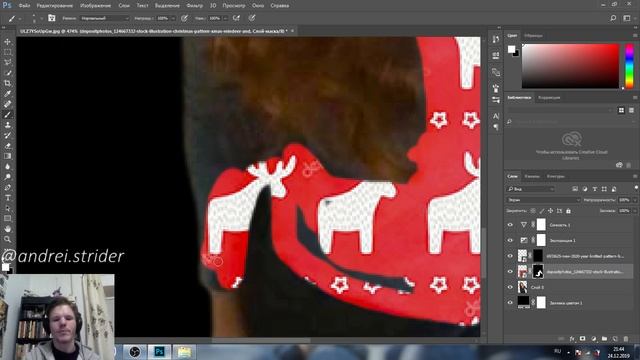Lock transparent pixels icon
Image resolution: width=640 pixels, height=360 pixels.
pyautogui.click(x=533, y=211)
